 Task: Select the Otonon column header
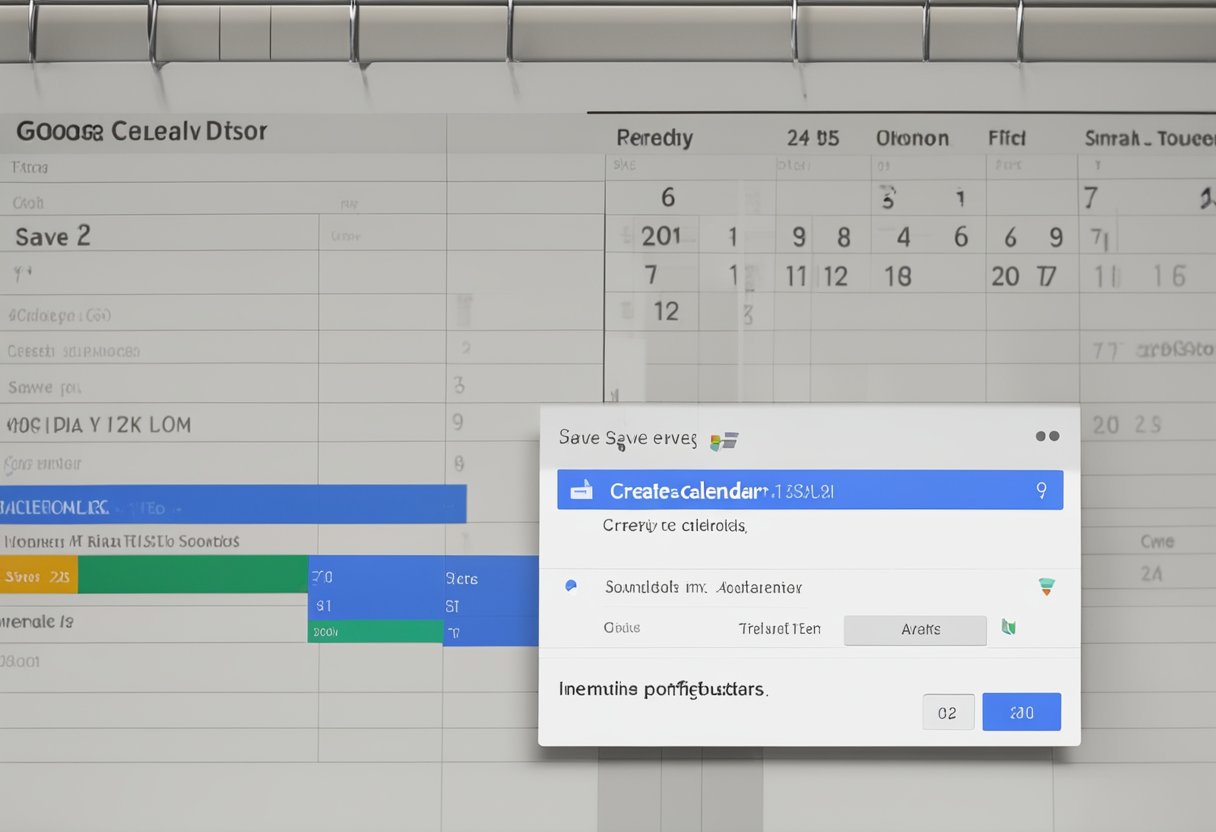tap(912, 138)
